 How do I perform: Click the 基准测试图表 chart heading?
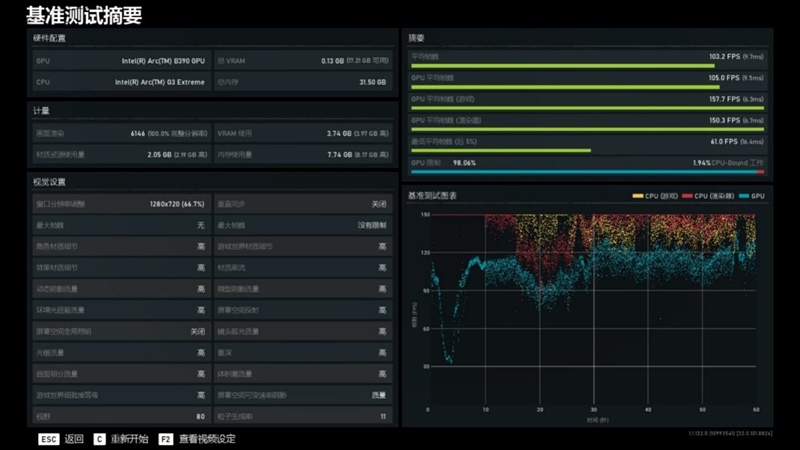tap(432, 196)
